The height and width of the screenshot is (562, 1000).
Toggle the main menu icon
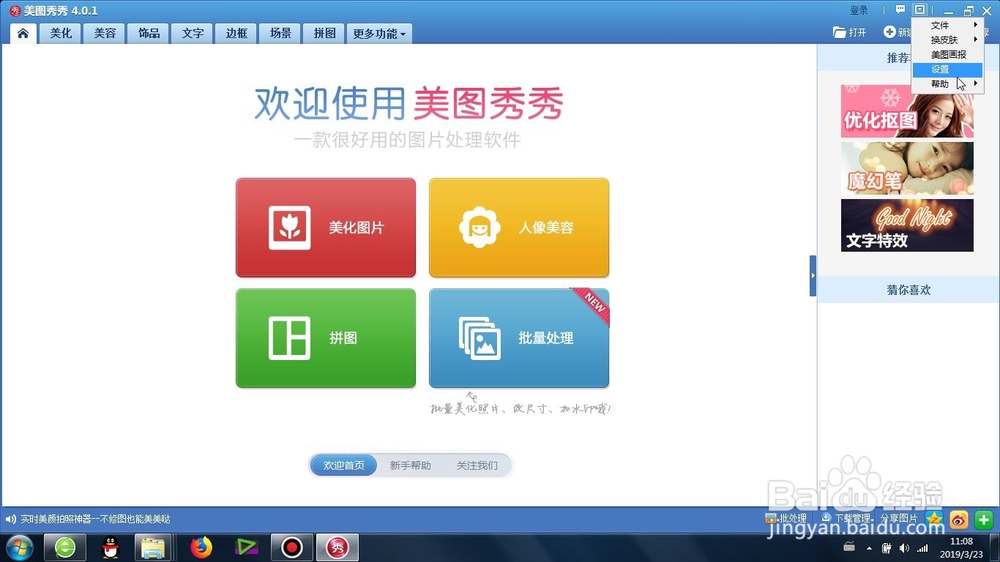coord(920,10)
